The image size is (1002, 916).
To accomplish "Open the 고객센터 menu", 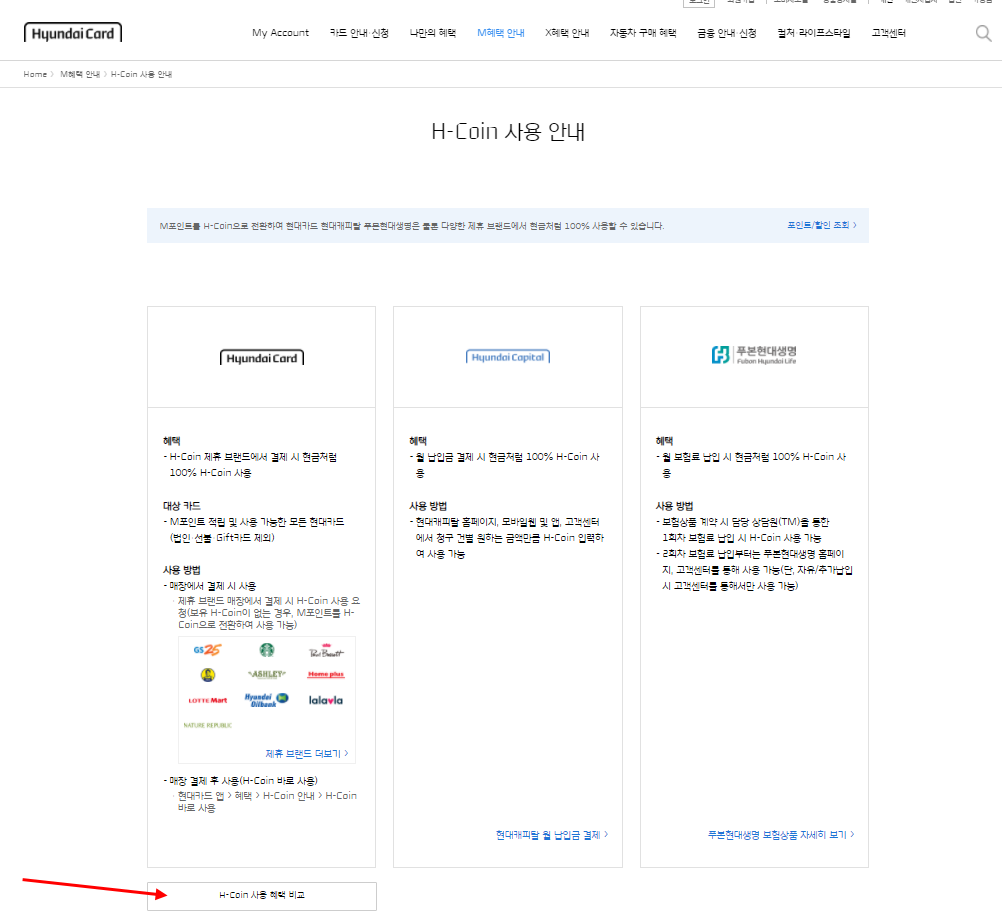I will coord(889,33).
